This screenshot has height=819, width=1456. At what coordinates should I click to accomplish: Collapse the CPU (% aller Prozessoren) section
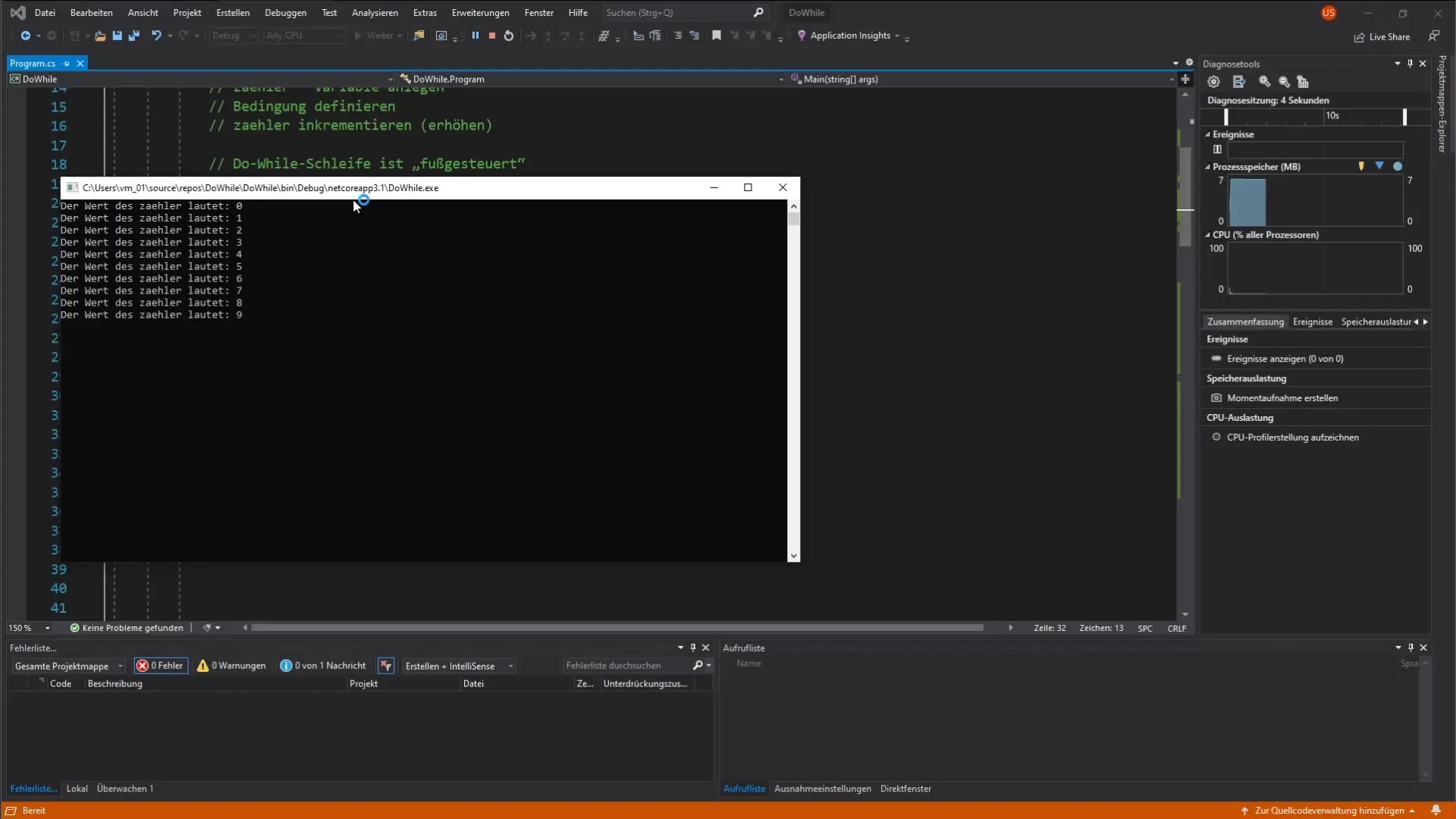tap(1207, 235)
